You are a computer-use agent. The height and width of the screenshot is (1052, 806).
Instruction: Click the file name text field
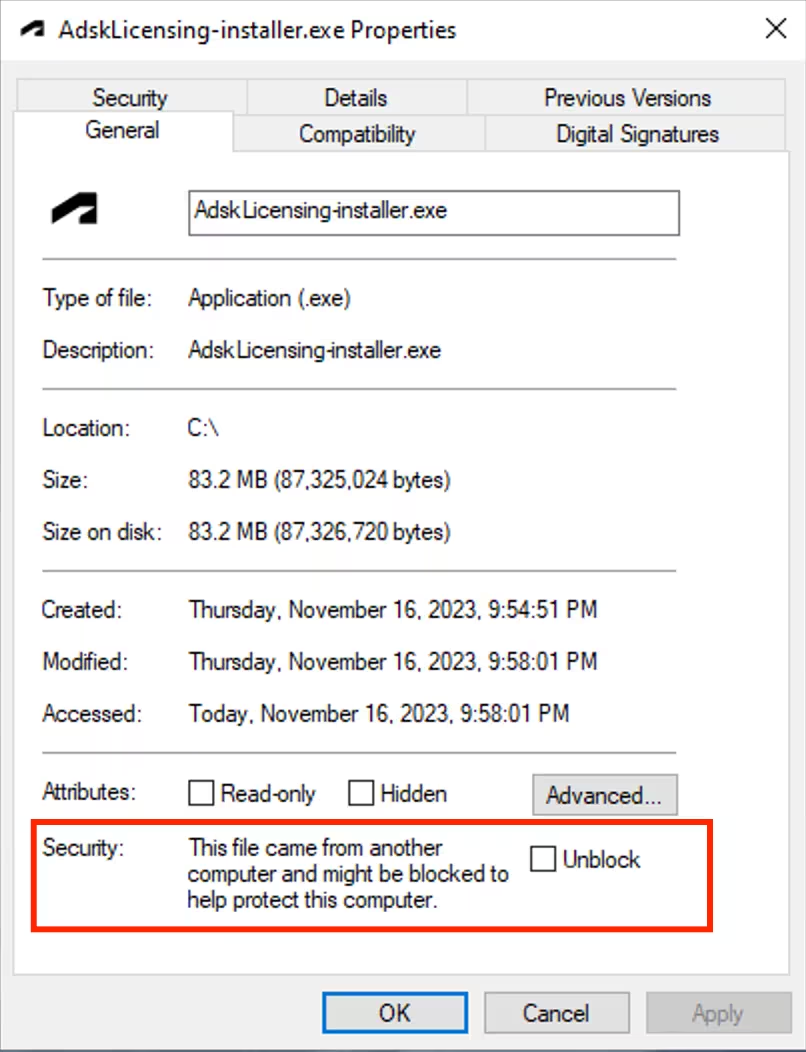[433, 212]
